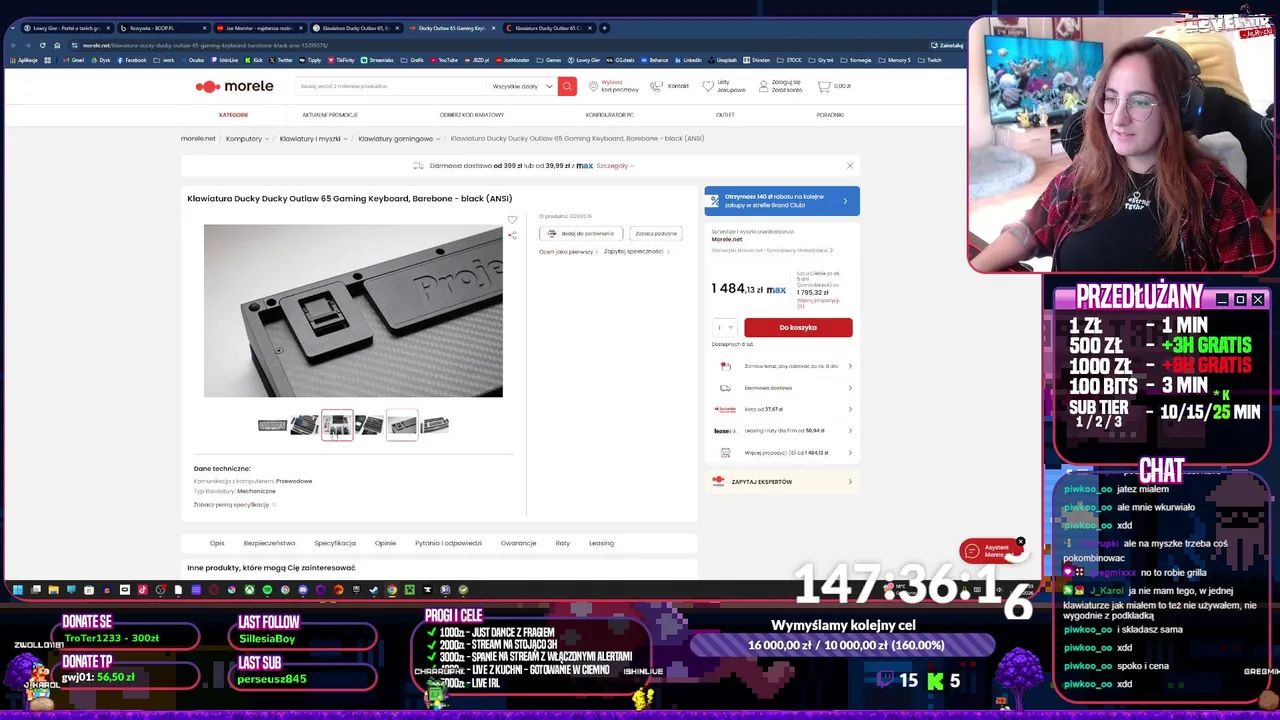Screen dimensions: 1280x720
Task: Expand Klawiatury i myszki breadcrumb dropdown
Action: 346,139
